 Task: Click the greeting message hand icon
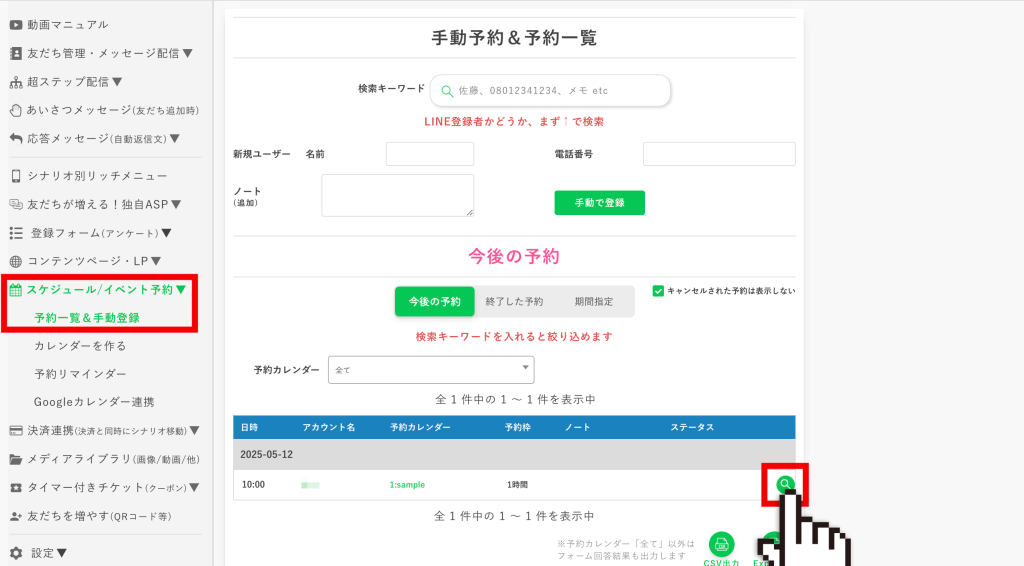[x=16, y=110]
